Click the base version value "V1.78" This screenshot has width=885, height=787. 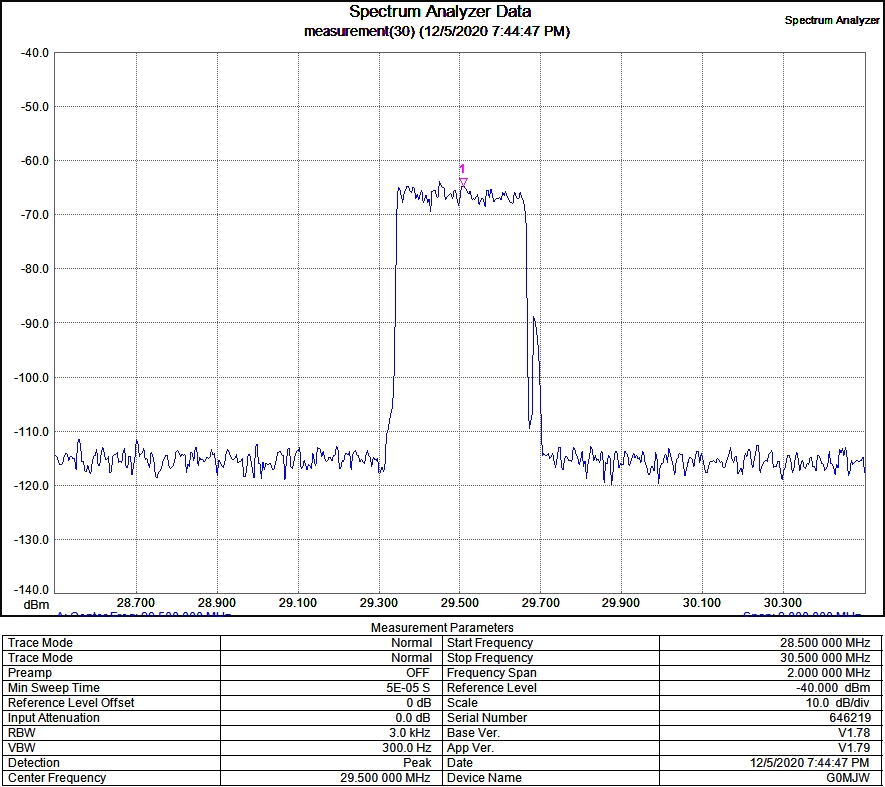tap(854, 733)
